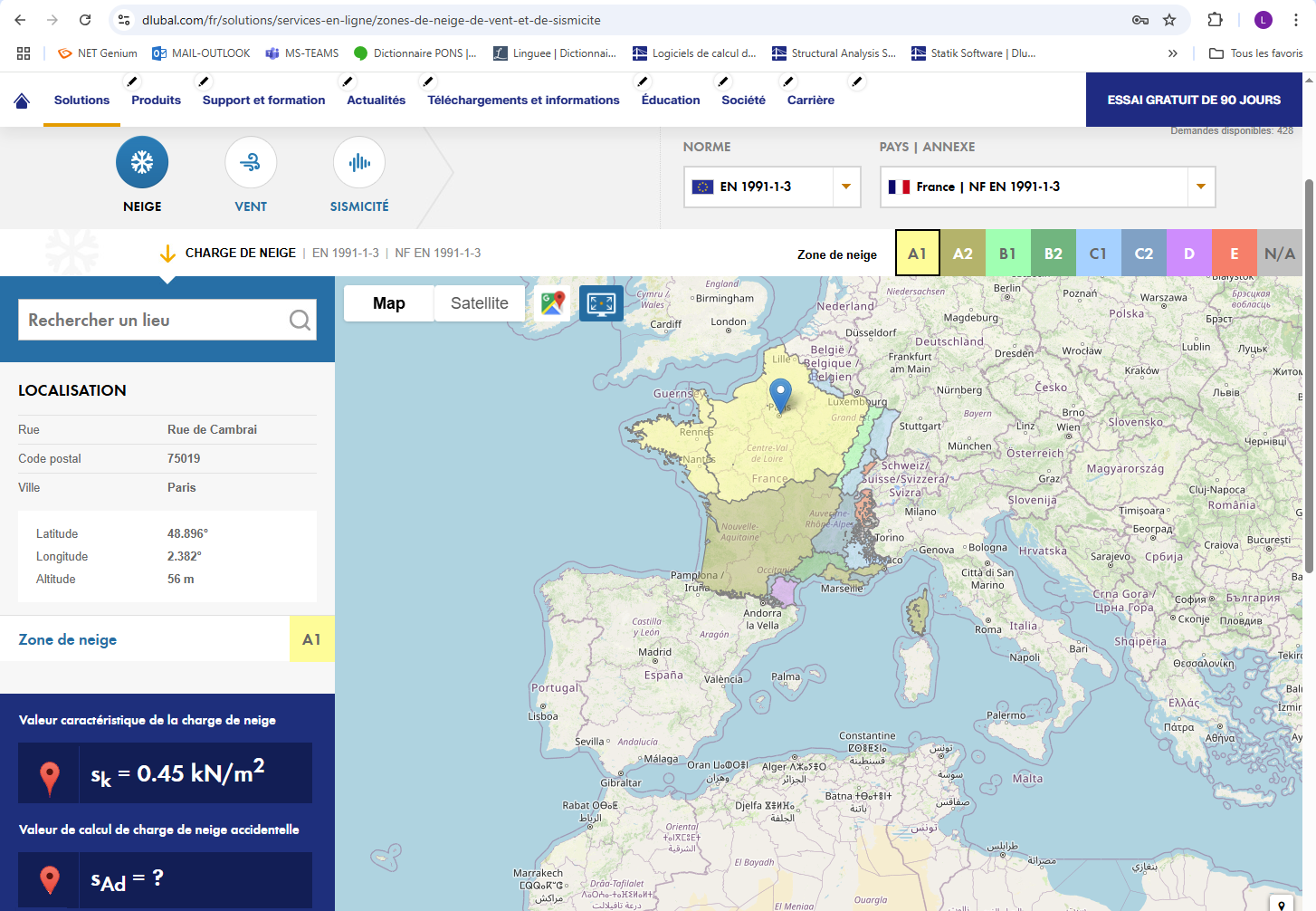Open the Pays Annexe France dropdown

1047,187
